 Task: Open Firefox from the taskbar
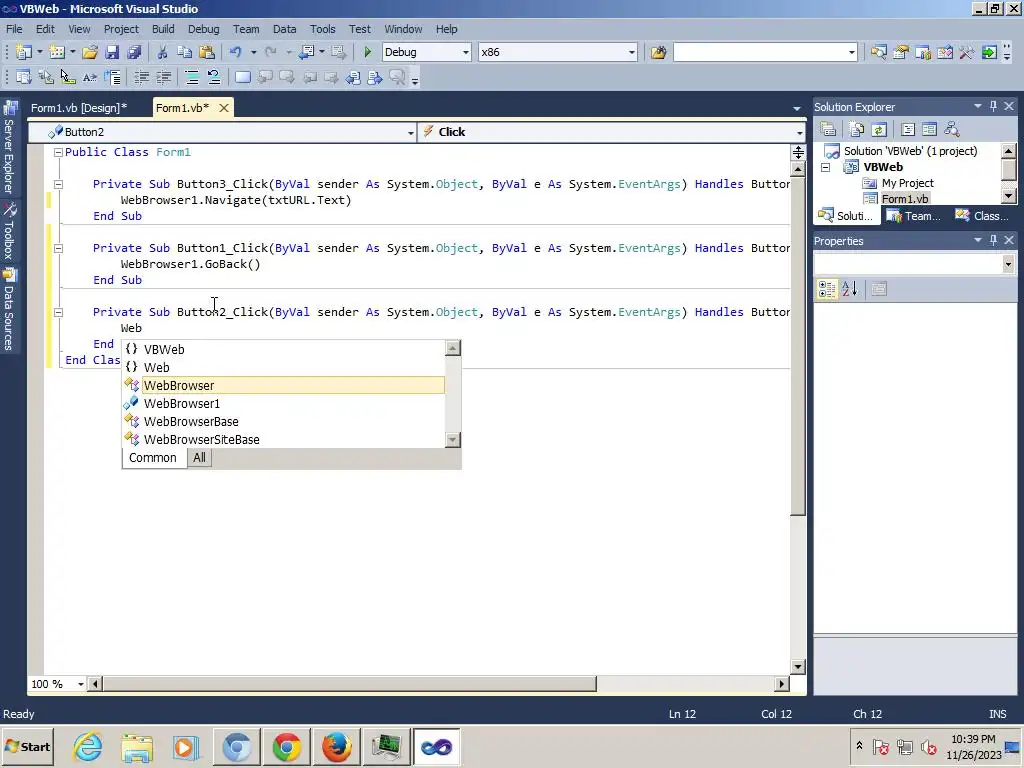click(x=336, y=747)
